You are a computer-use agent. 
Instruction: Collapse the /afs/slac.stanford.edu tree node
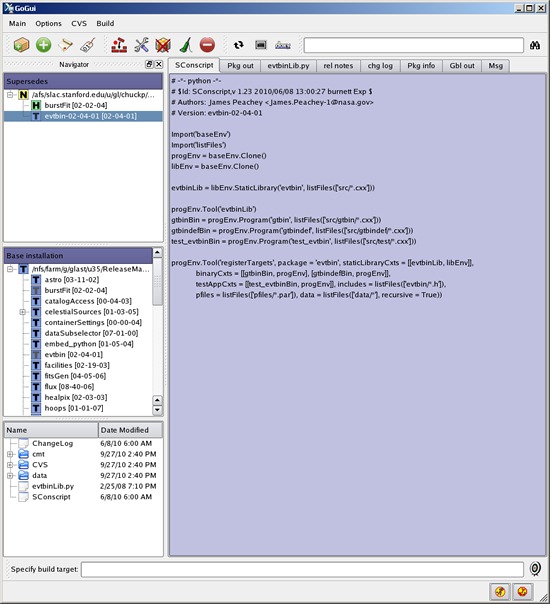[x=10, y=95]
